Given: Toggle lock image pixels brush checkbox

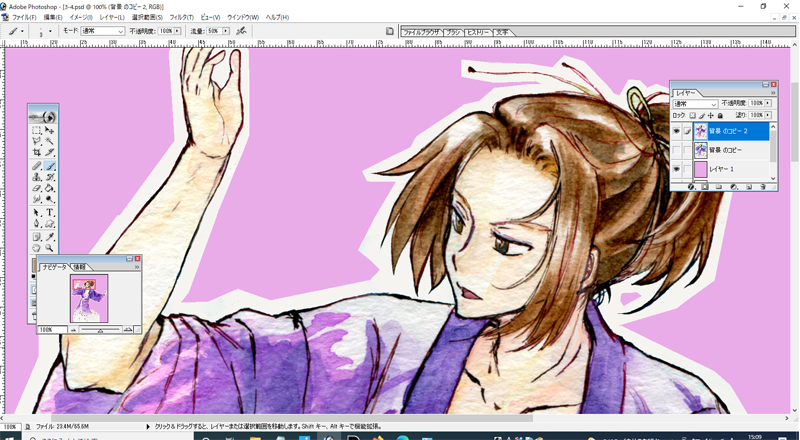Looking at the screenshot, I should click(x=702, y=115).
